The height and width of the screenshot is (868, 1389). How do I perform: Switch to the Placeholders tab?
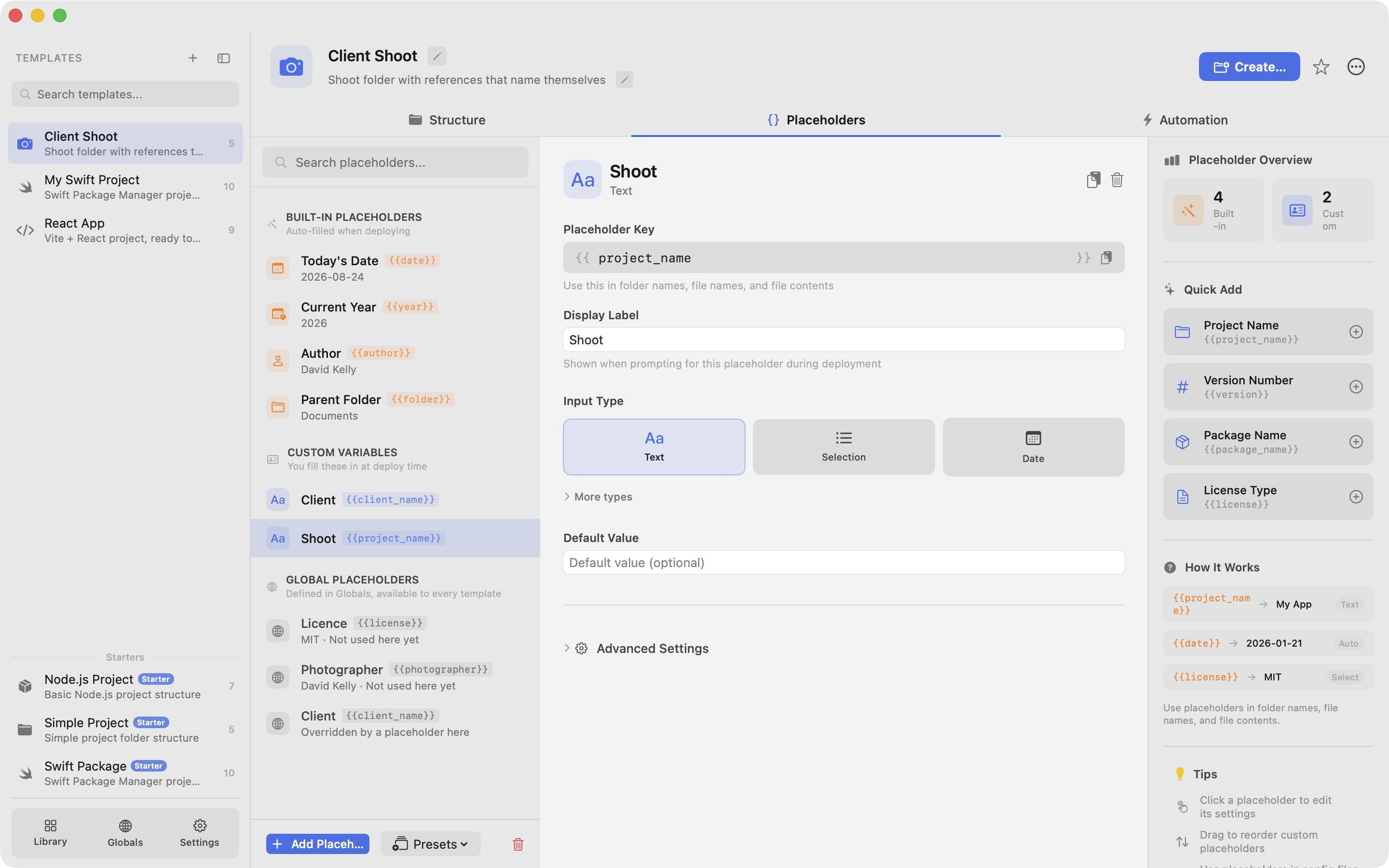point(816,120)
